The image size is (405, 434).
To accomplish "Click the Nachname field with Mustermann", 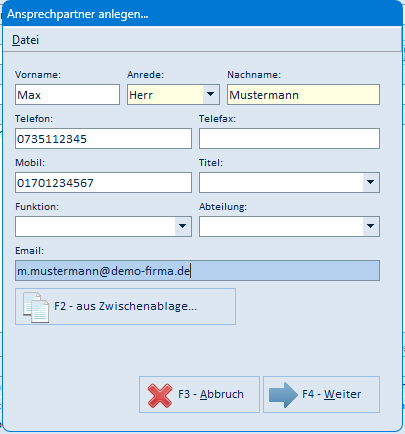I will (303, 95).
